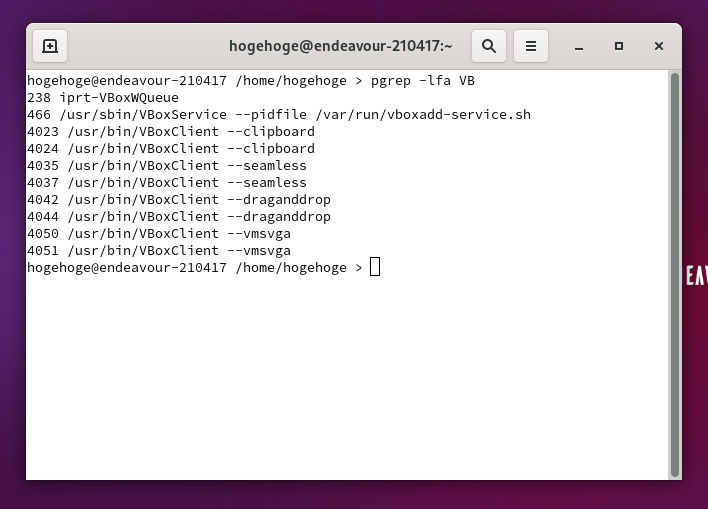The height and width of the screenshot is (509, 708).
Task: Click '/var/run/vboxadd-service.sh' path text
Action: [x=424, y=115]
